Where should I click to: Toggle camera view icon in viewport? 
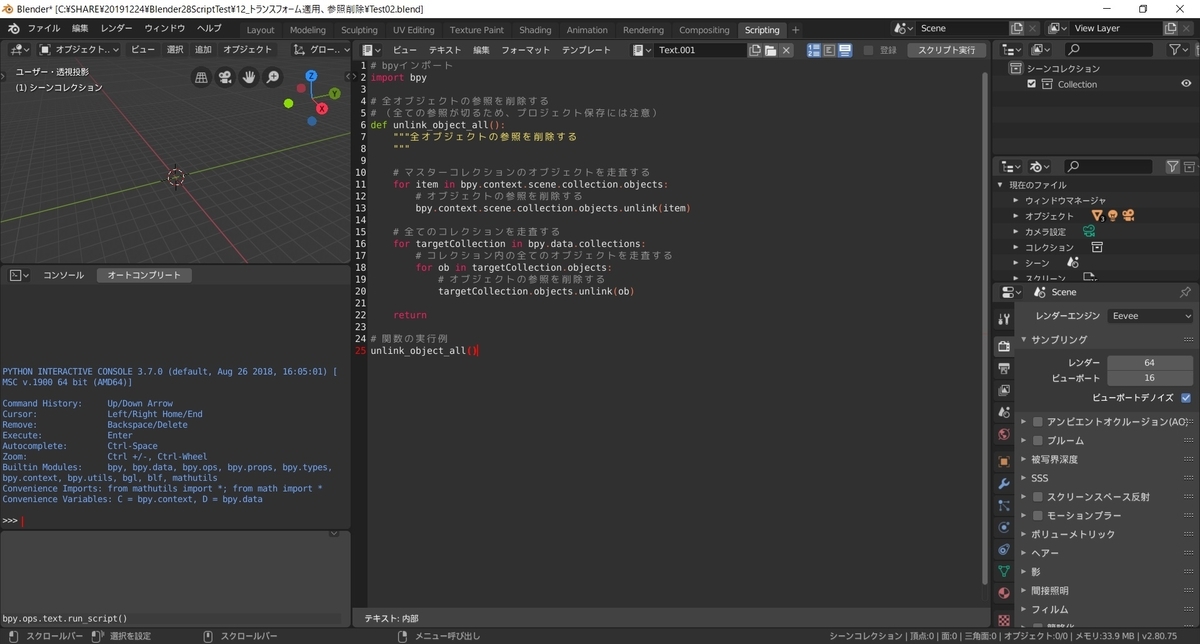click(x=225, y=77)
